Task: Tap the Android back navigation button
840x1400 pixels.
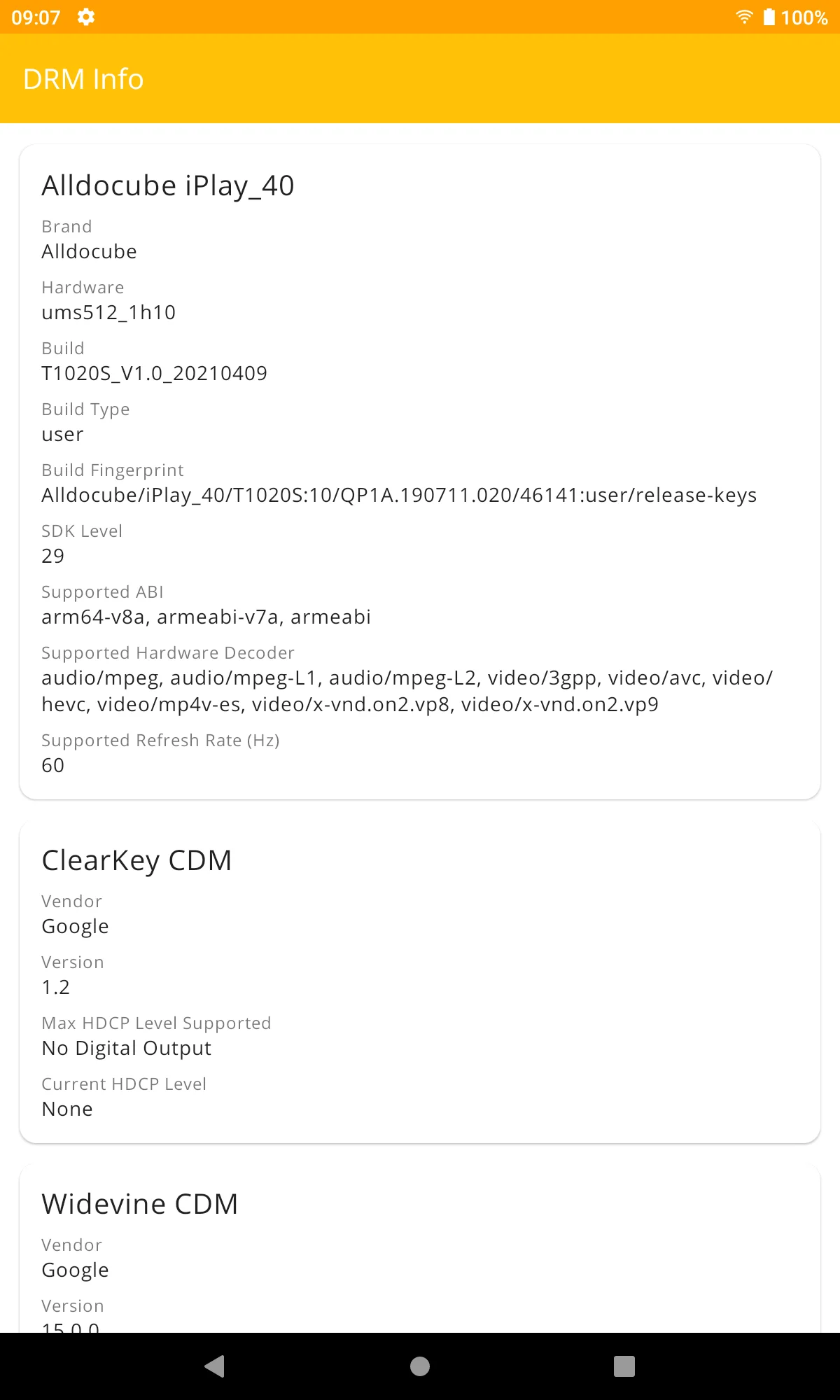Action: coord(214,1366)
